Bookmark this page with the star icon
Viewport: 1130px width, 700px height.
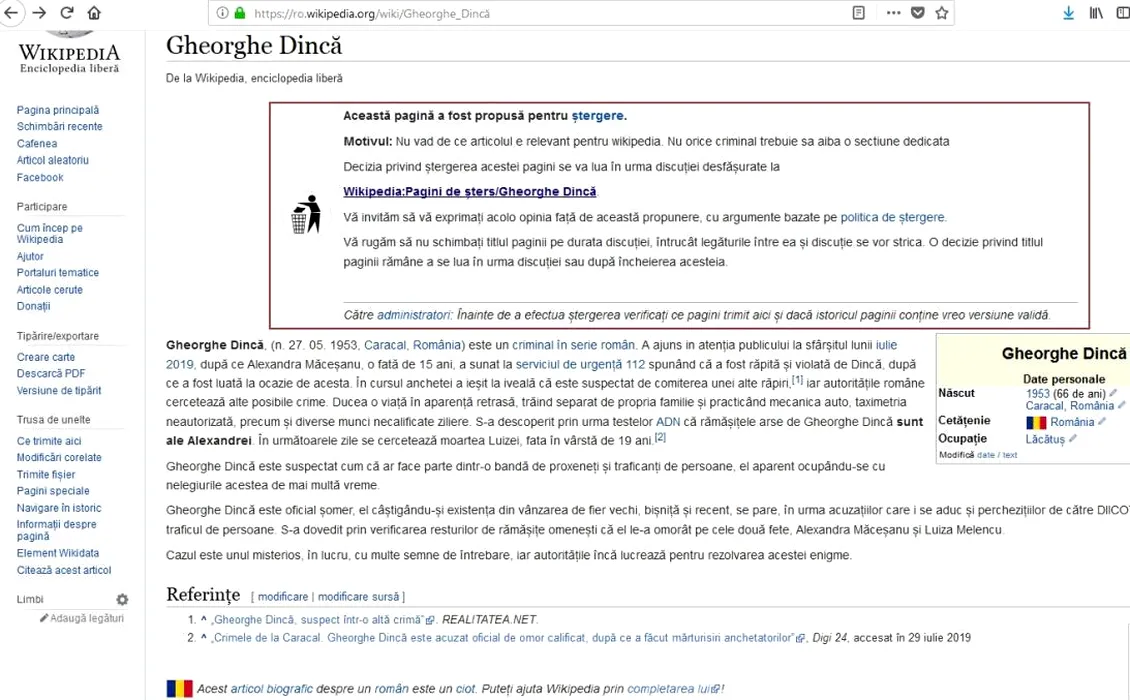[941, 13]
